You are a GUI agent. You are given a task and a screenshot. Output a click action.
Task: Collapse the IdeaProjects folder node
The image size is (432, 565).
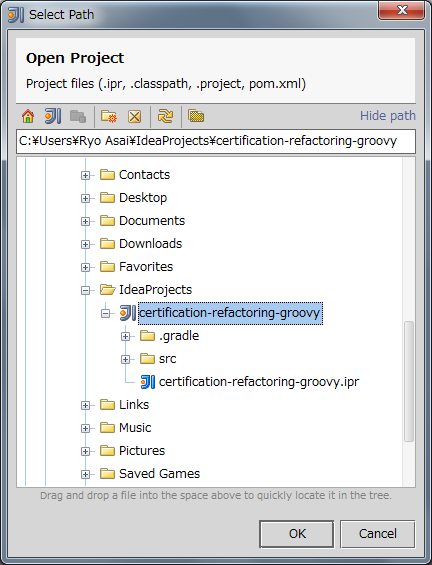[85, 290]
